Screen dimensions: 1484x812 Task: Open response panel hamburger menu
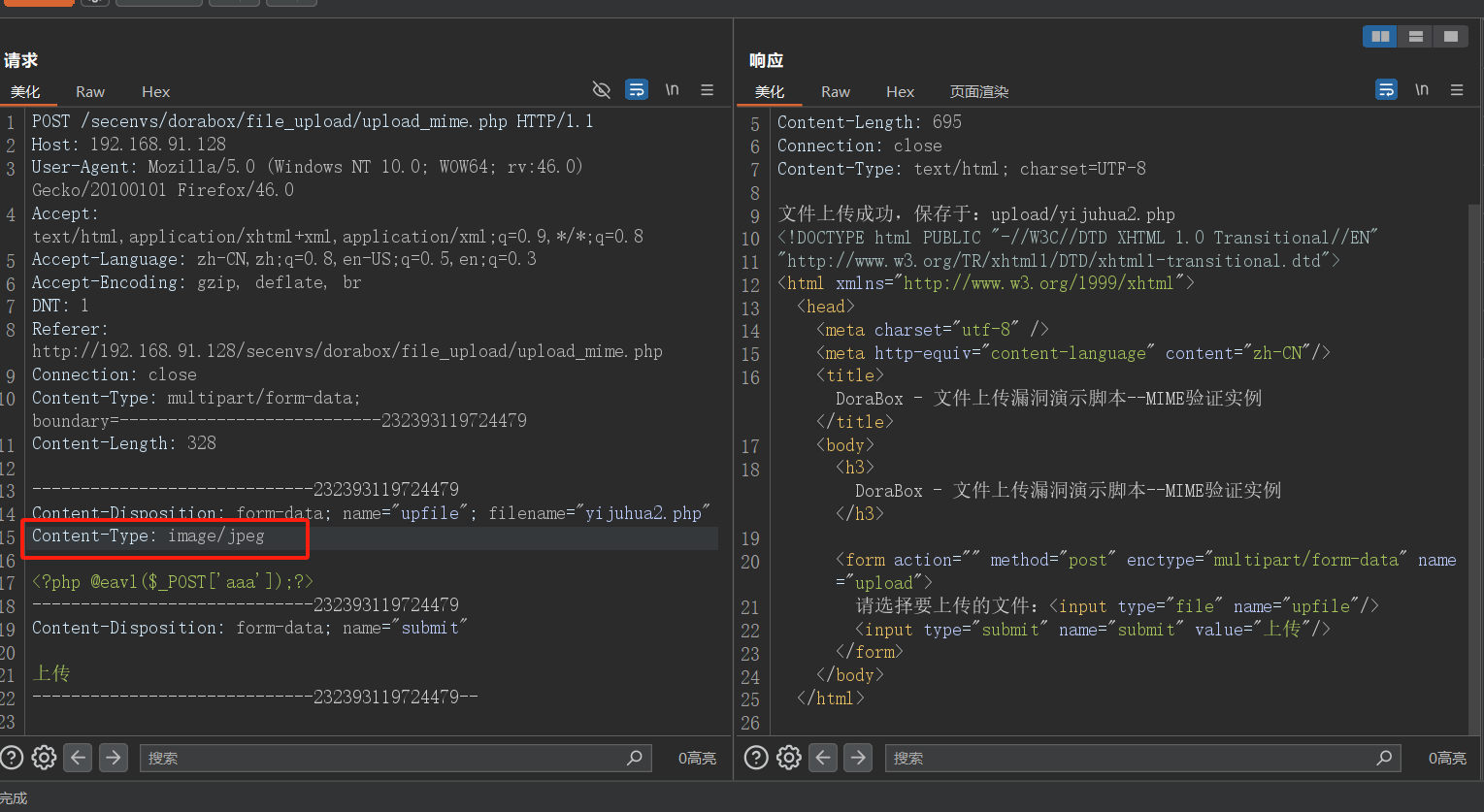1457,90
